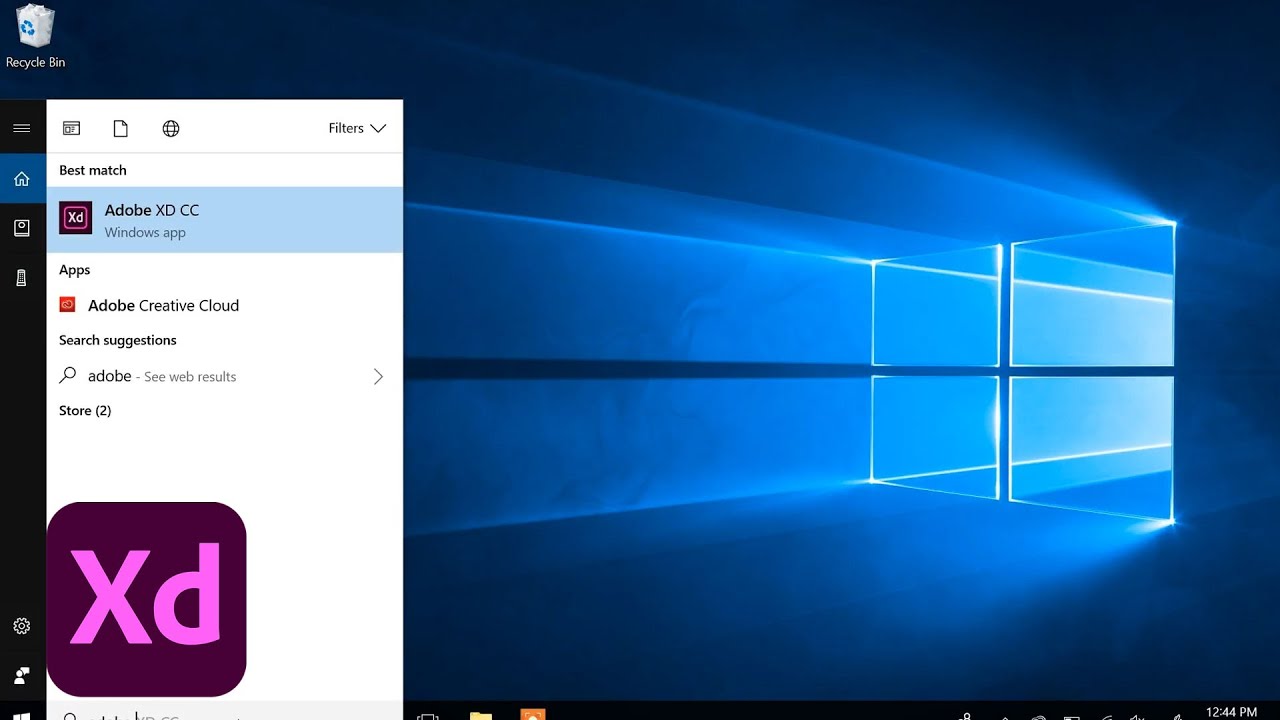Open Adobe Creative Cloud app result
Screen dimensions: 1280x720
click(225, 305)
